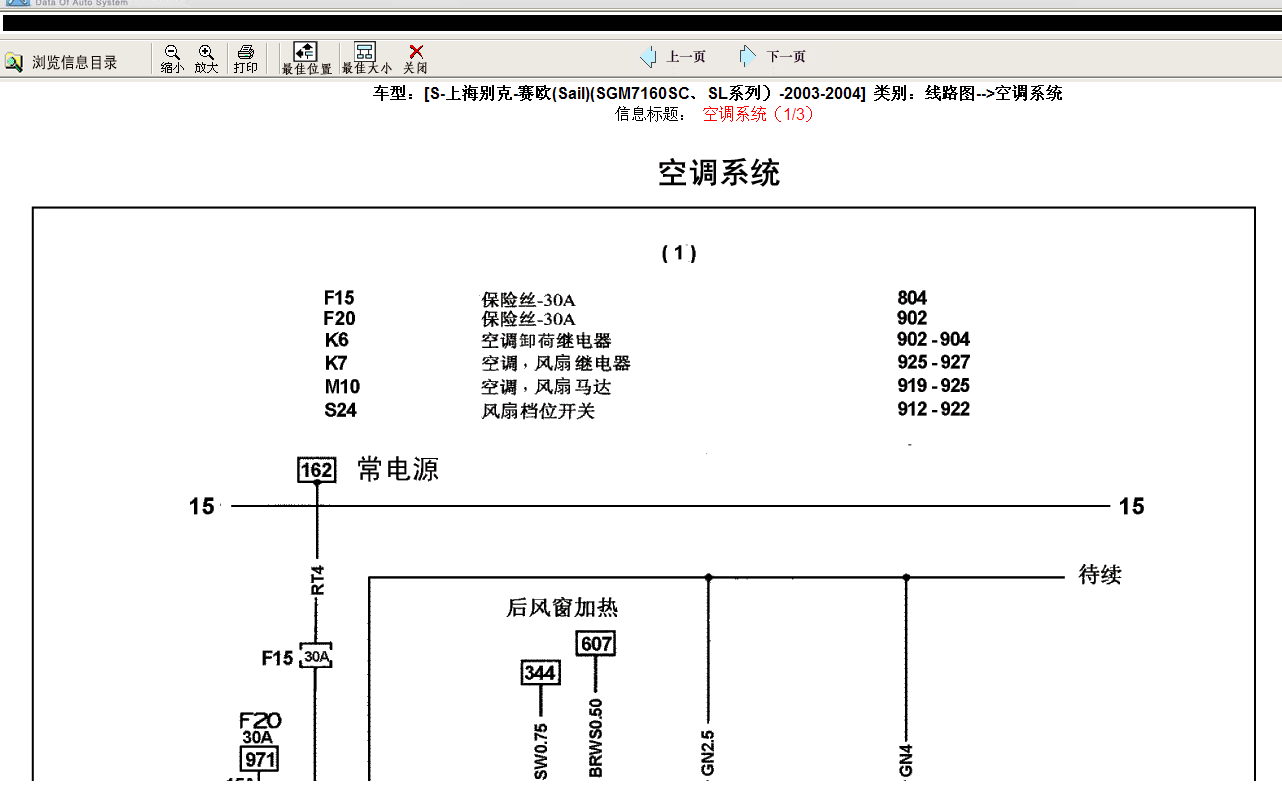This screenshot has width=1282, height=792.
Task: Click the 空调系统 diagram heading
Action: (718, 173)
